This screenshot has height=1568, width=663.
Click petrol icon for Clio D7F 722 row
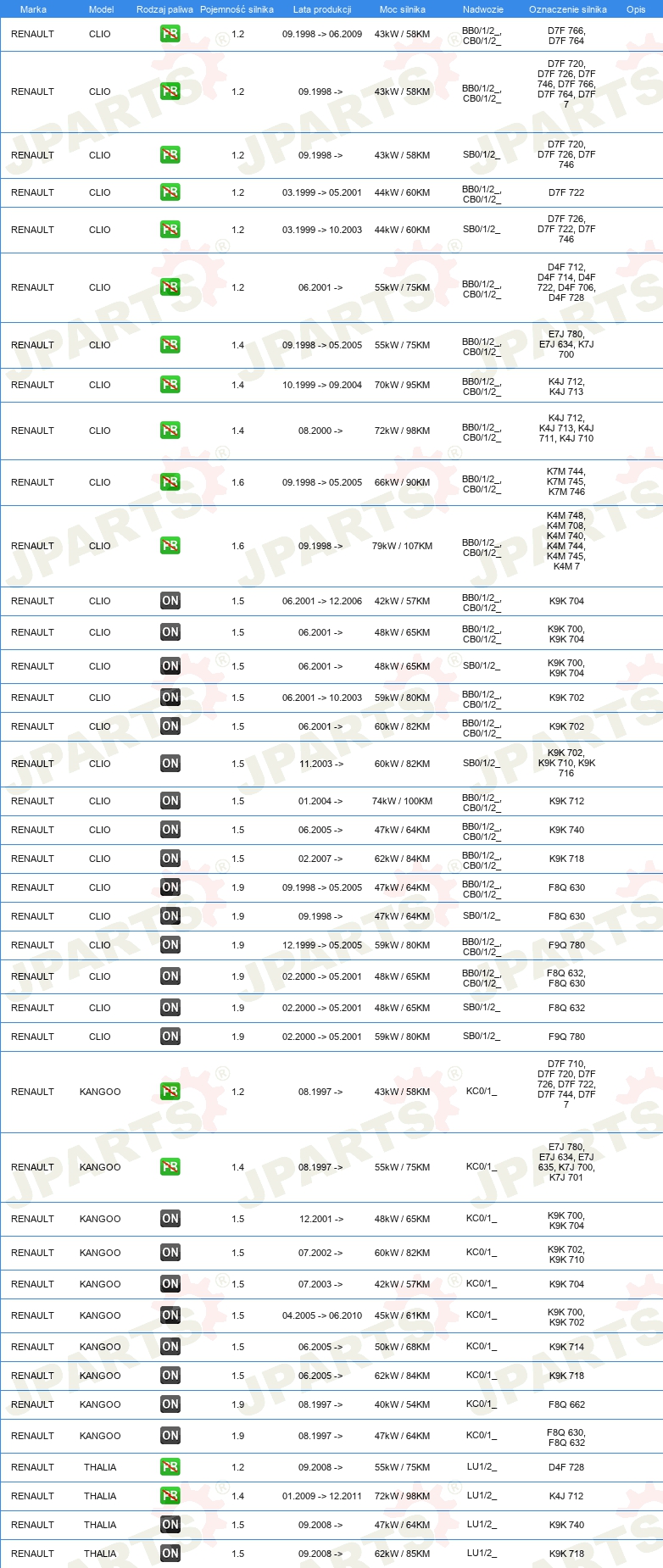170,192
